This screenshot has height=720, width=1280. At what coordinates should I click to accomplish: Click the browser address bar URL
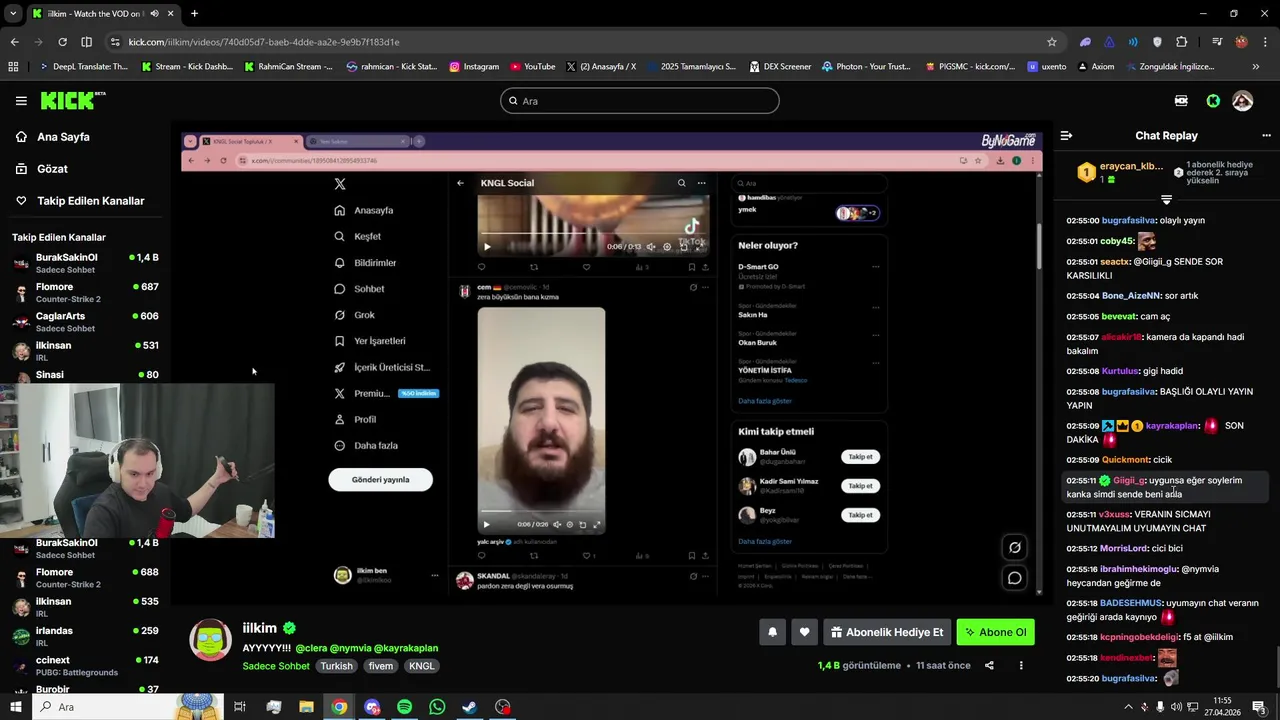[x=264, y=42]
